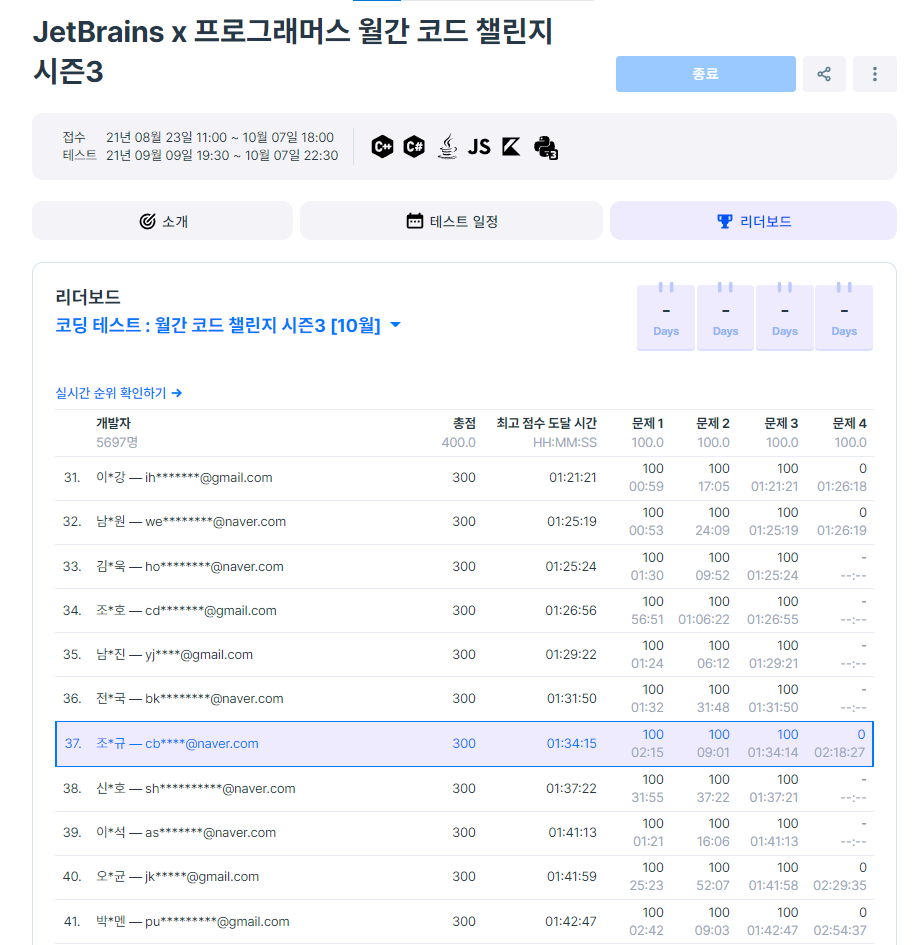Click the 문제 2 column header

point(713,423)
